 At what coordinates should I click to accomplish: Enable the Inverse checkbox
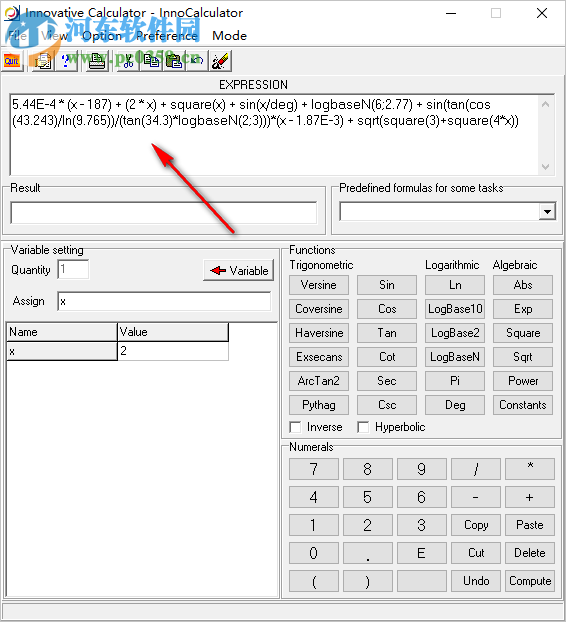click(x=295, y=427)
